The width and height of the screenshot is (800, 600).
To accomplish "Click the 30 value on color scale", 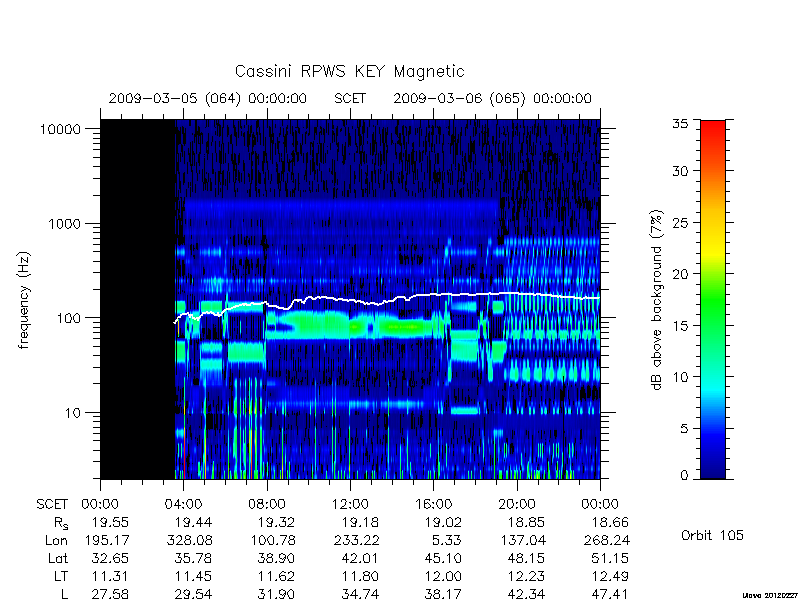I will tap(680, 171).
